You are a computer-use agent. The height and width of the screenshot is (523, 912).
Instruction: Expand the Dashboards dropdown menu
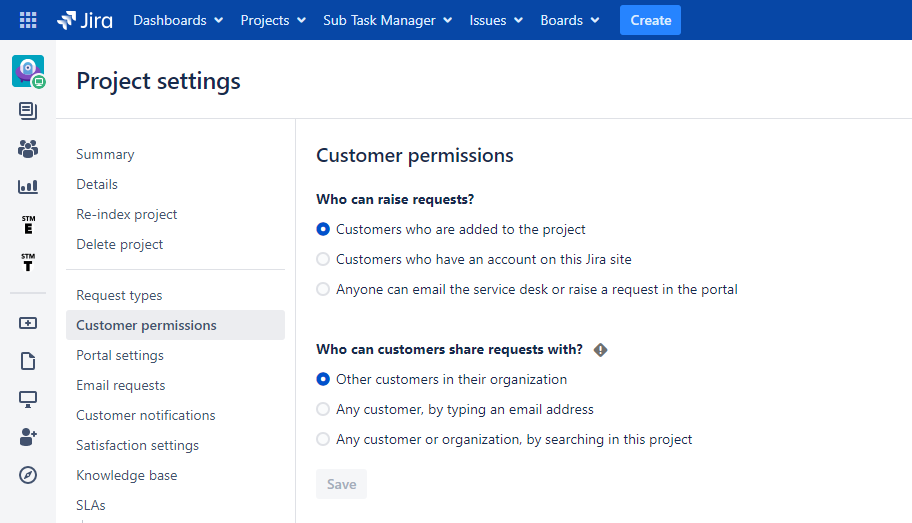[x=178, y=20]
